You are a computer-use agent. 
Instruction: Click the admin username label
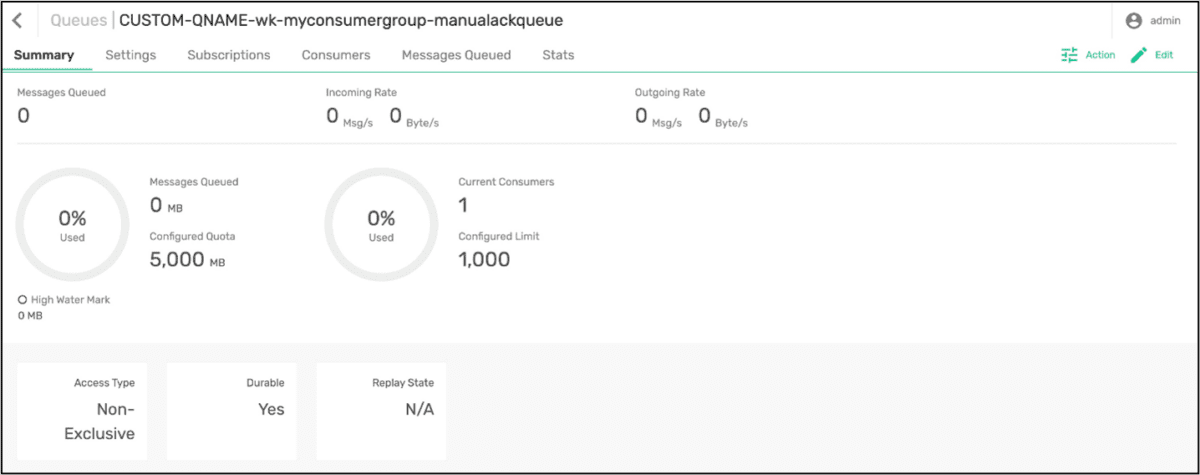1166,20
